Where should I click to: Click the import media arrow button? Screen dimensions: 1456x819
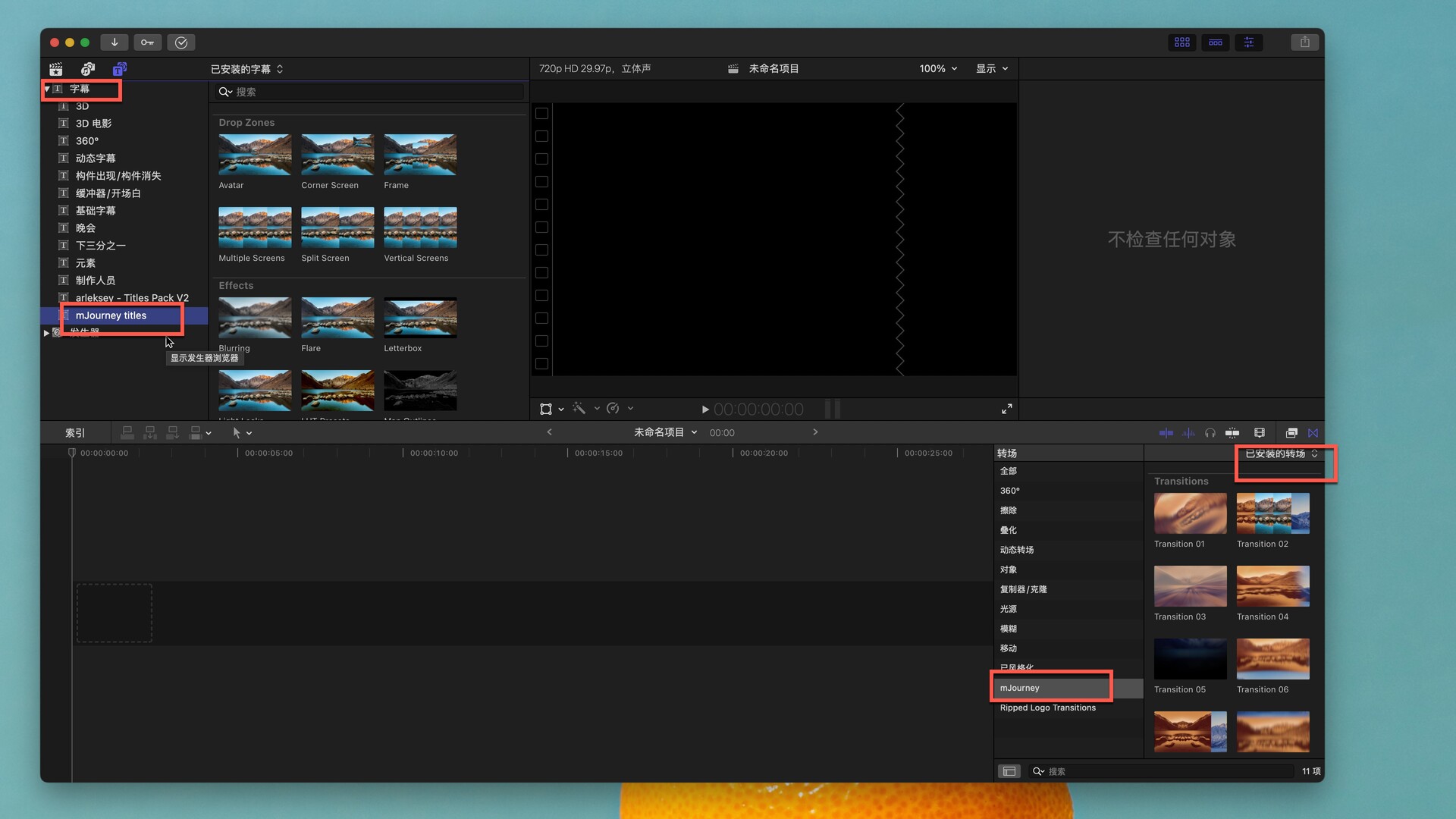(115, 42)
